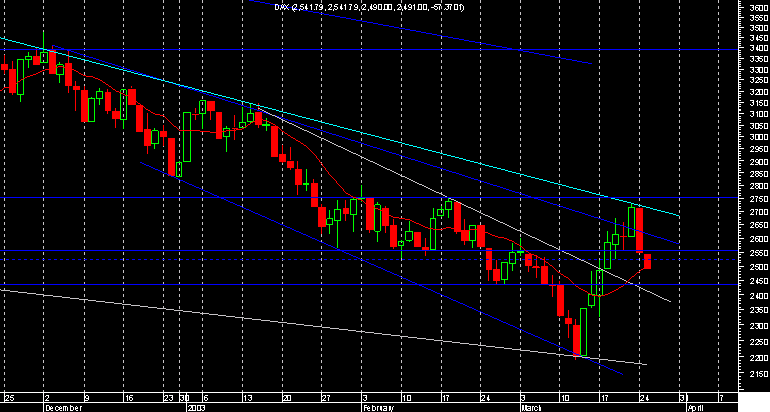Click the date label 7
Viewport: 770px width, 412px height.
[x=721, y=397]
